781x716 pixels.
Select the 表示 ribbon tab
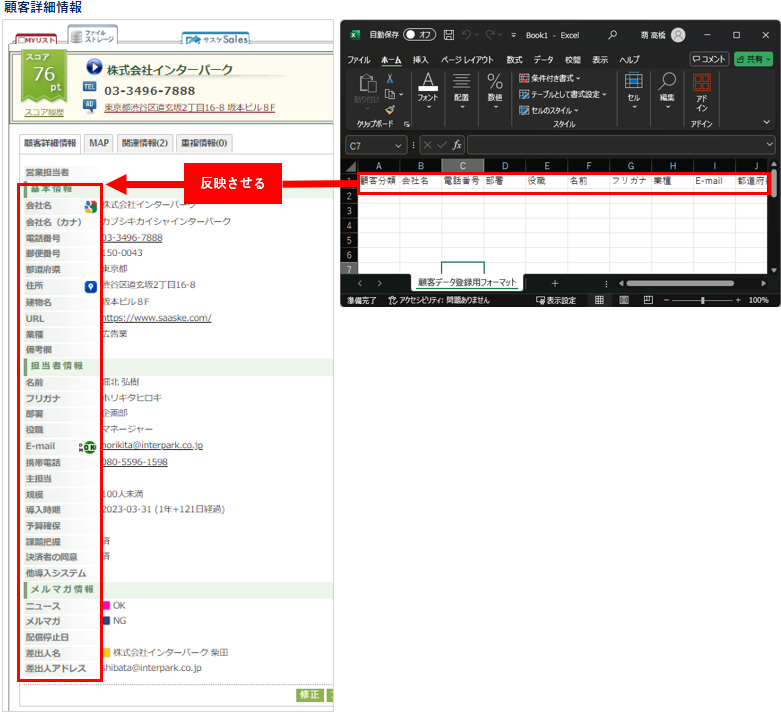point(600,60)
